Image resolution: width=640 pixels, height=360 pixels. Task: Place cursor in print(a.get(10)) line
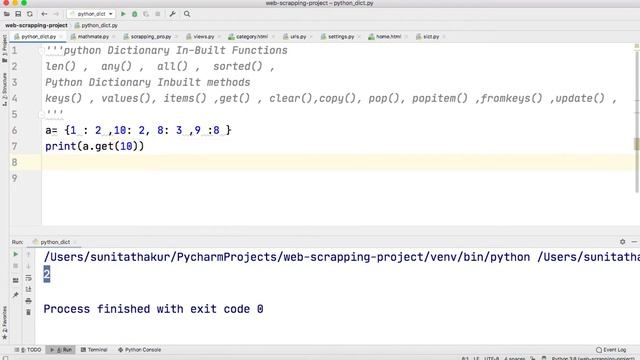pos(94,146)
